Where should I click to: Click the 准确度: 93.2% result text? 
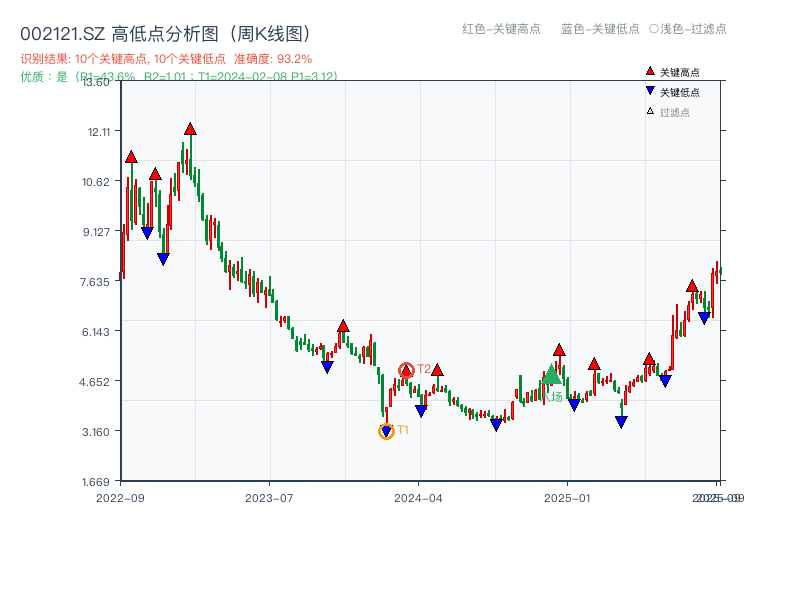[270, 58]
